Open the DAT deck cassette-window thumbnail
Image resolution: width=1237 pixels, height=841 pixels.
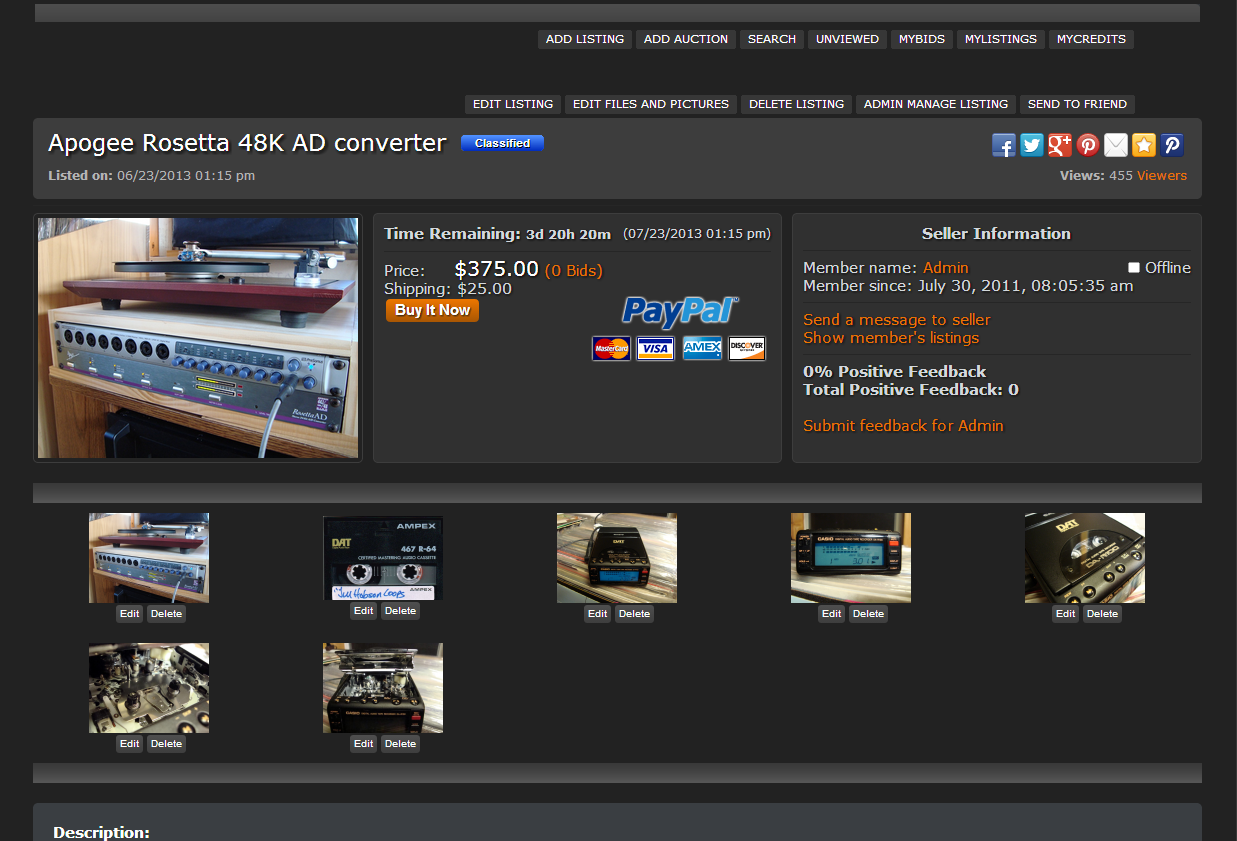1085,558
